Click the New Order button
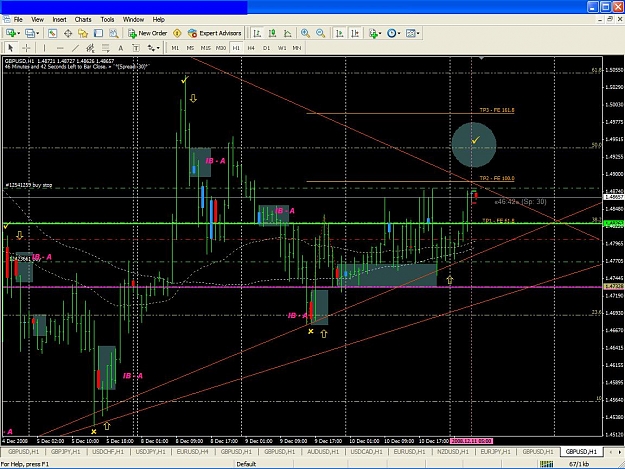The width and height of the screenshot is (625, 469). [x=147, y=33]
